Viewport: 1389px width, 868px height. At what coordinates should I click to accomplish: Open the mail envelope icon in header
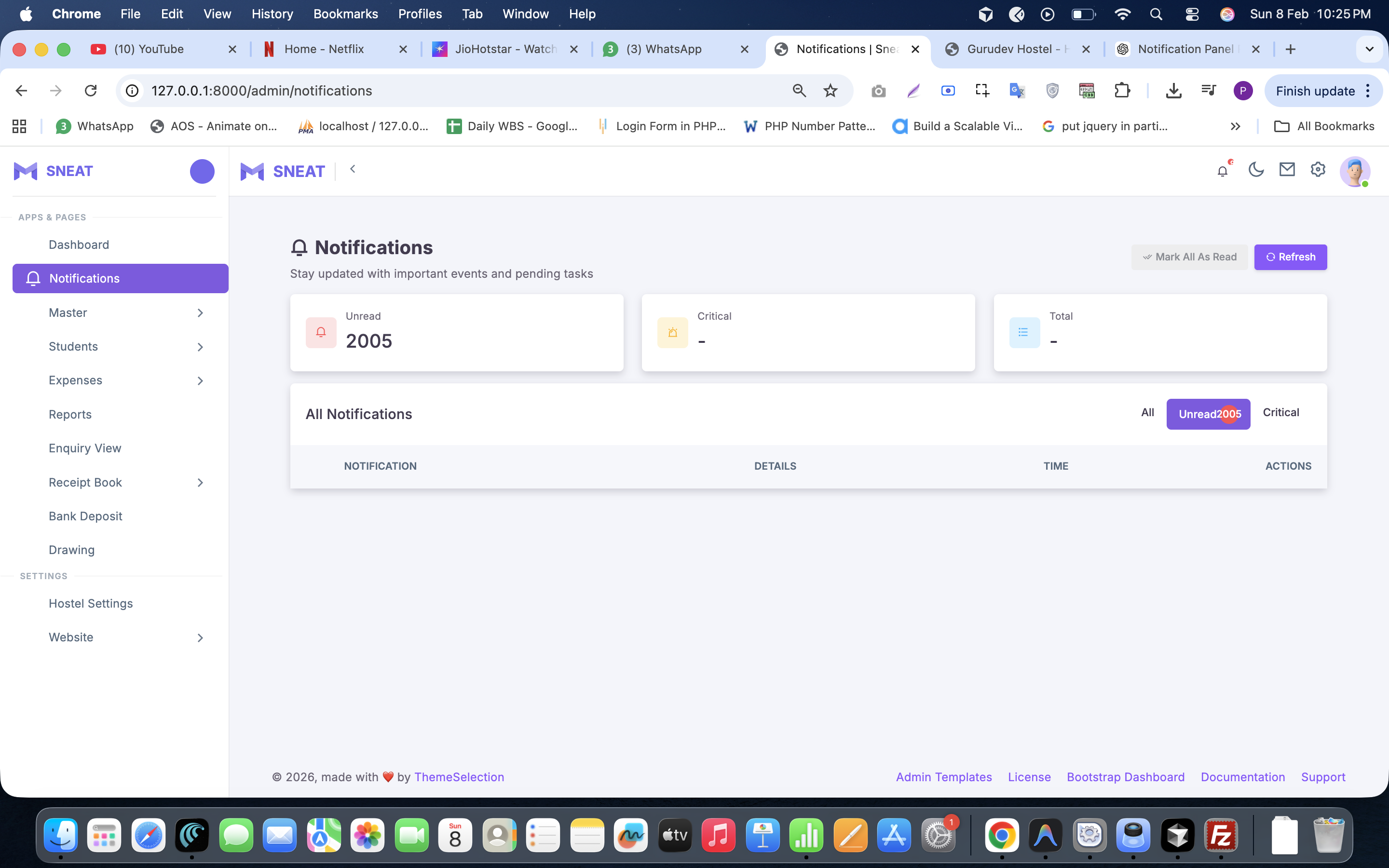1287,169
